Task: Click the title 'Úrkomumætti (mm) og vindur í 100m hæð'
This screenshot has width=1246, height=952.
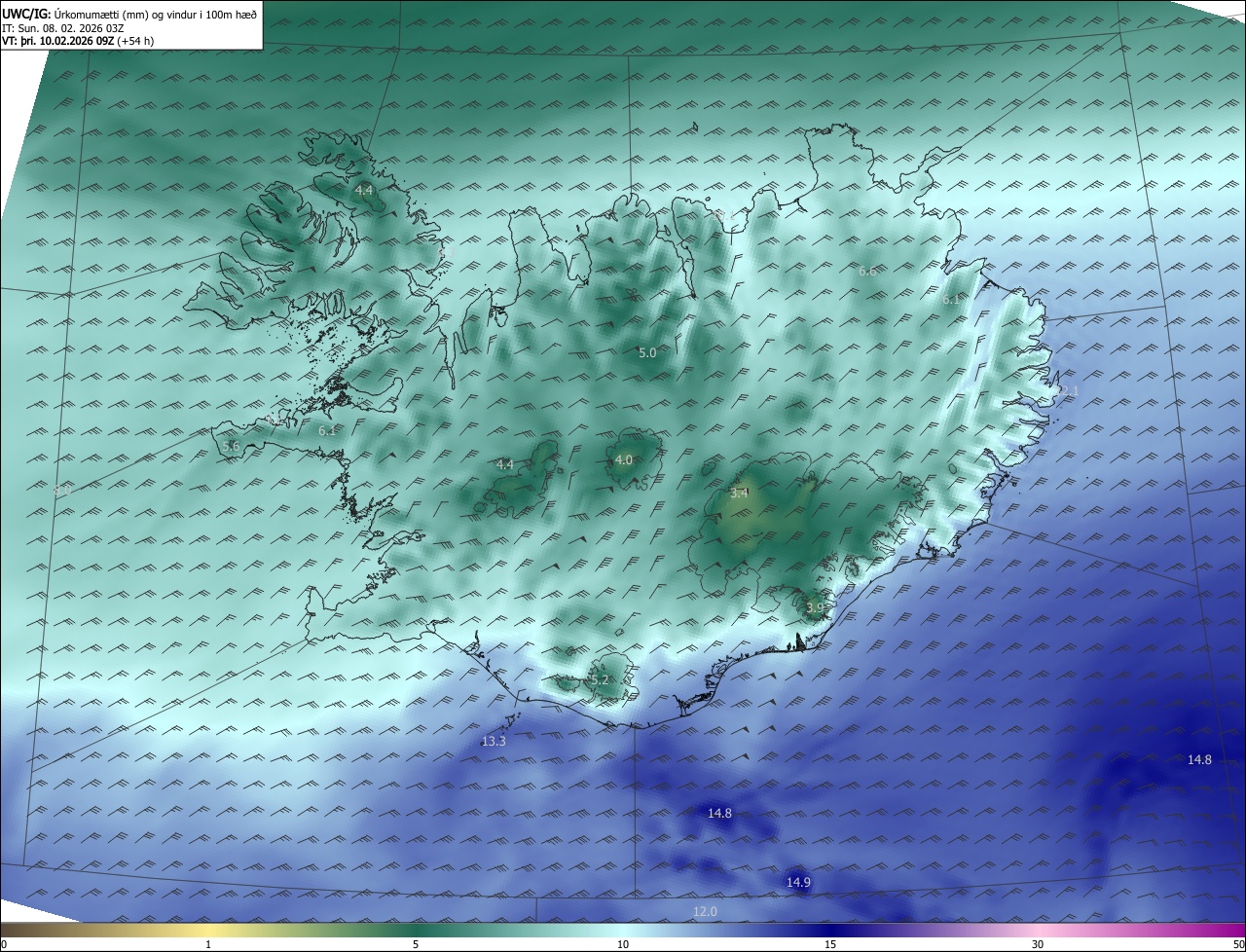Action: (x=155, y=14)
